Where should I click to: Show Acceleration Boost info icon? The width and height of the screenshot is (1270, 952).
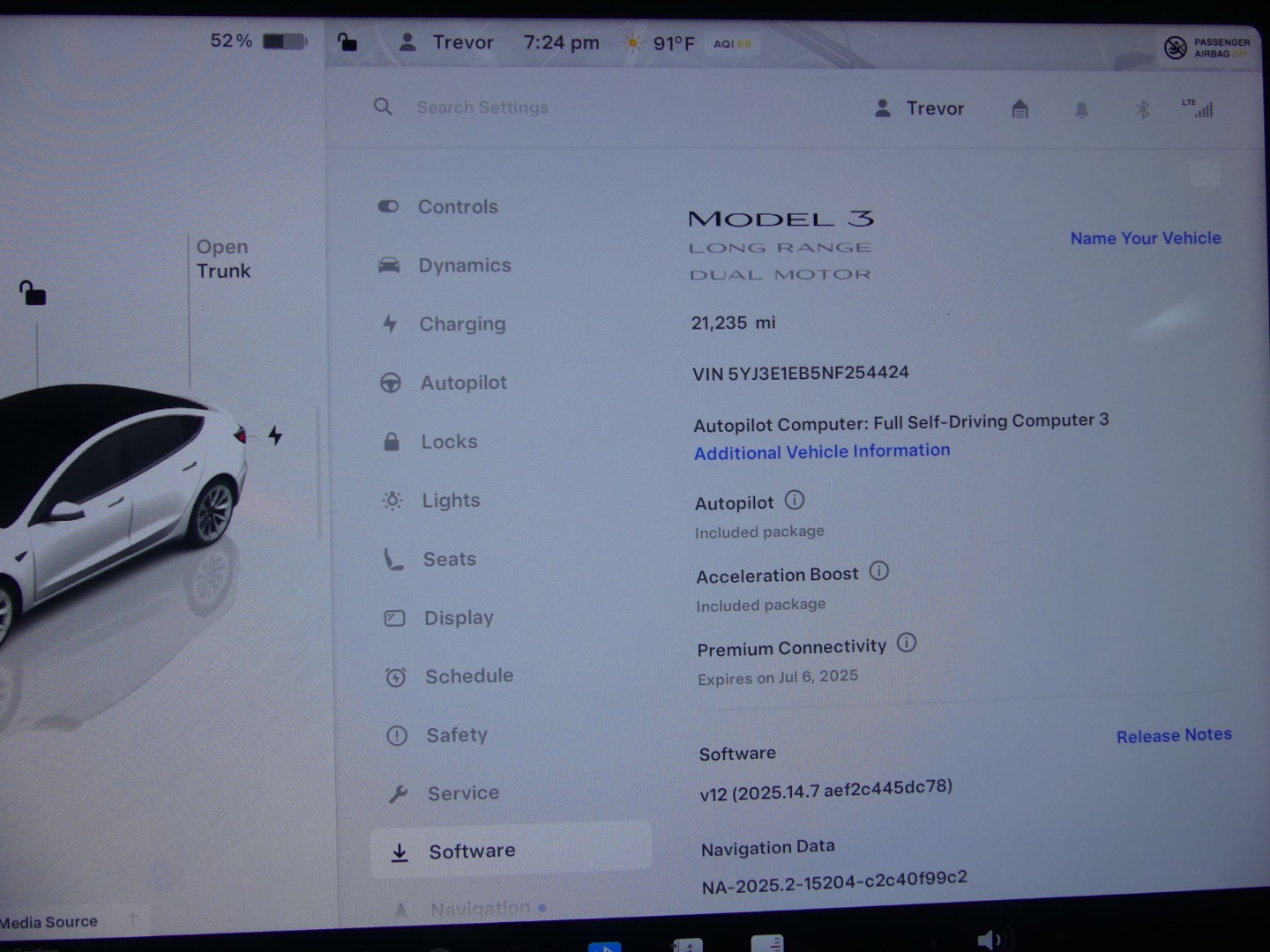(x=879, y=571)
